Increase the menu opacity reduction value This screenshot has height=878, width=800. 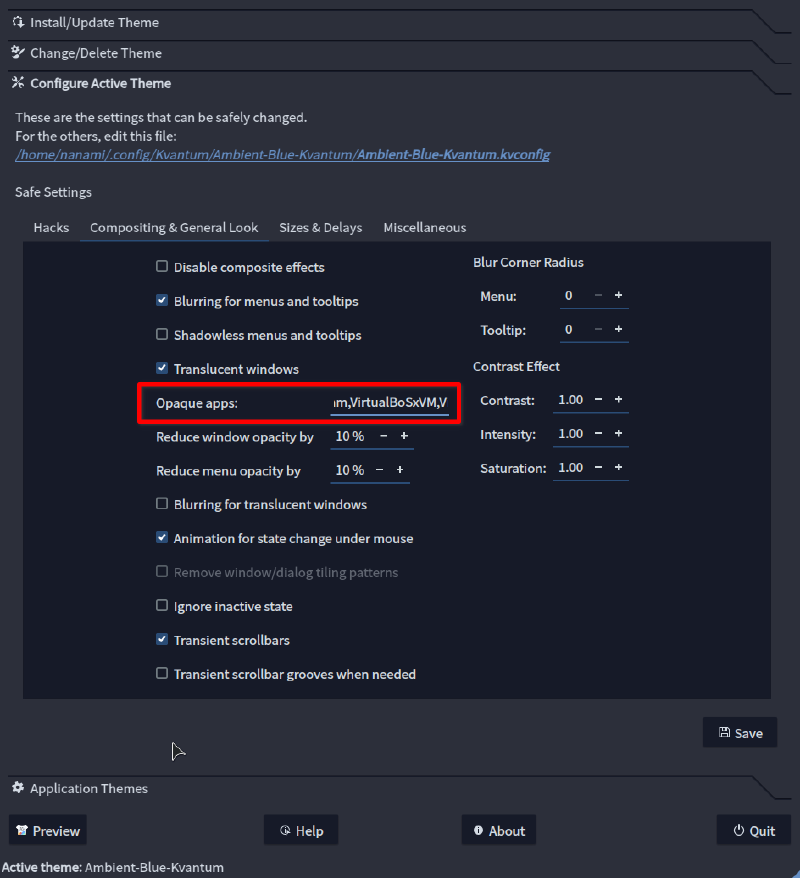[399, 470]
